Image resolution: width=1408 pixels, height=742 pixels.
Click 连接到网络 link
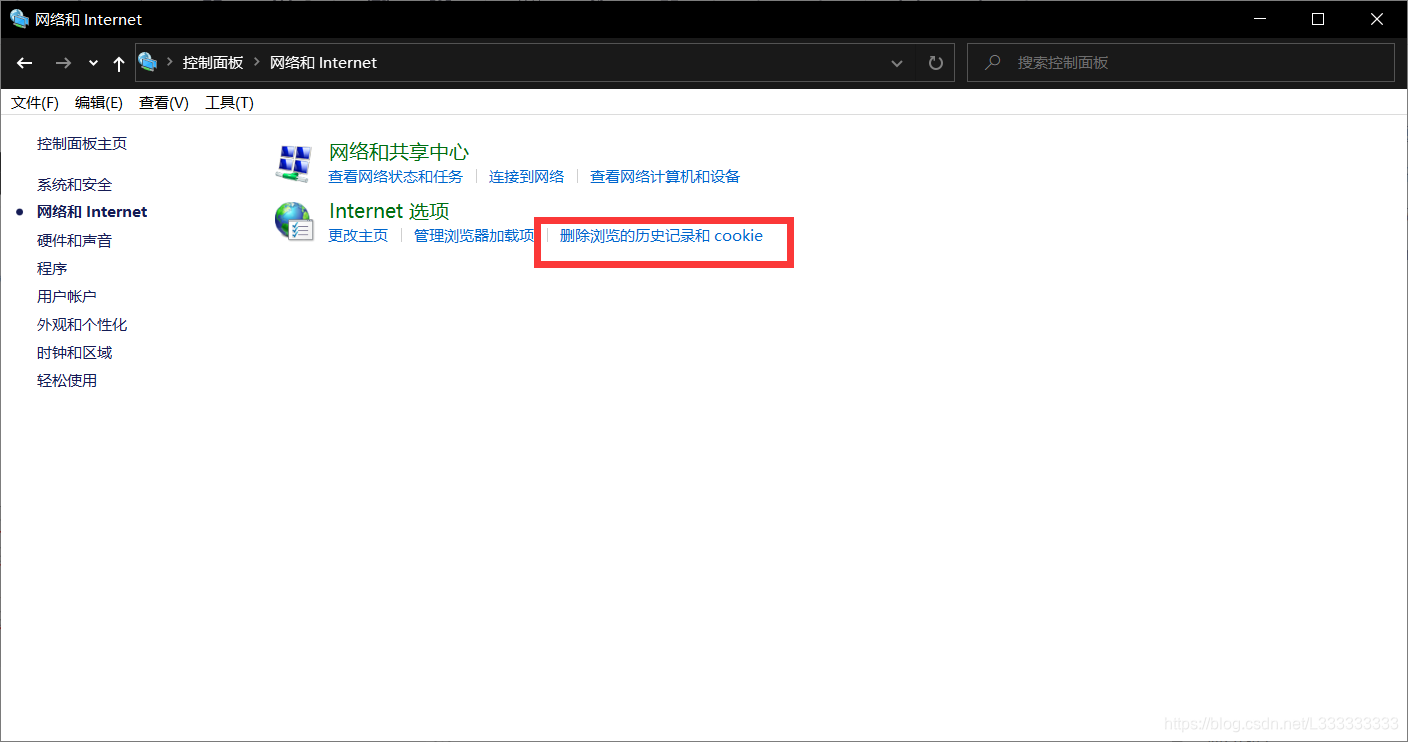point(527,177)
